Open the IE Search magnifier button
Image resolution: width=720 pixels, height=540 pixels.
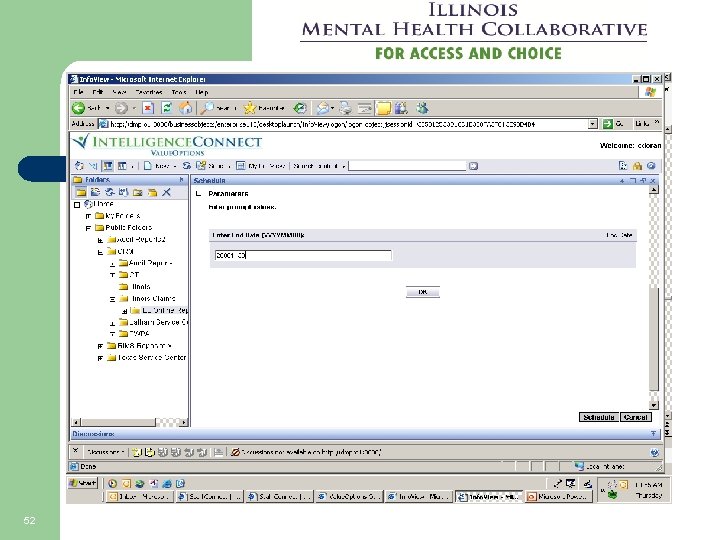coord(219,108)
